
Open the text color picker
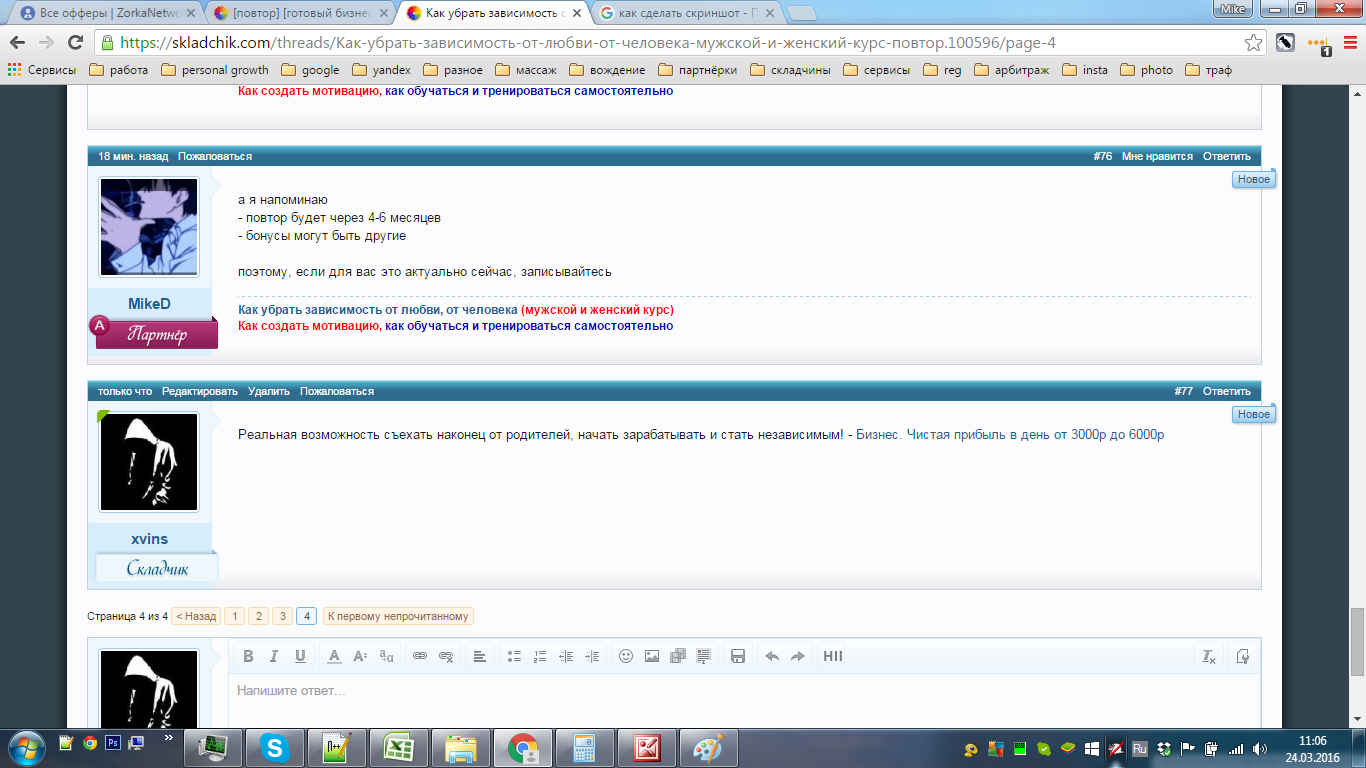pyautogui.click(x=334, y=656)
